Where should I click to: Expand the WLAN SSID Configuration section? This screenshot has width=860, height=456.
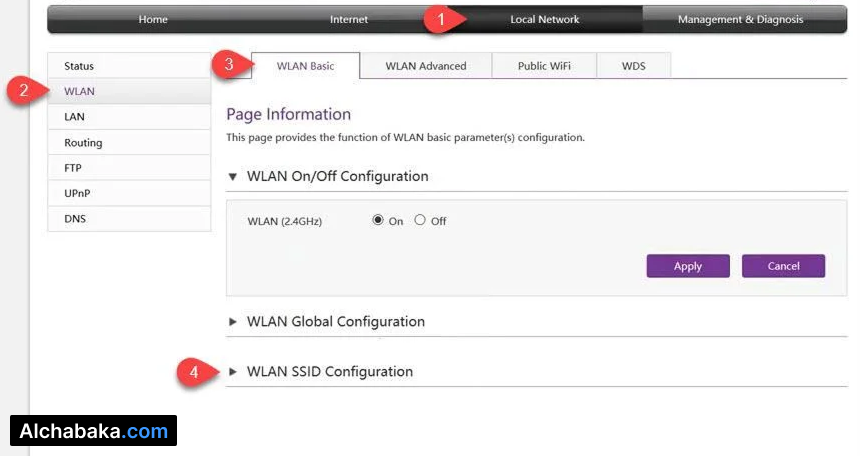(x=329, y=372)
